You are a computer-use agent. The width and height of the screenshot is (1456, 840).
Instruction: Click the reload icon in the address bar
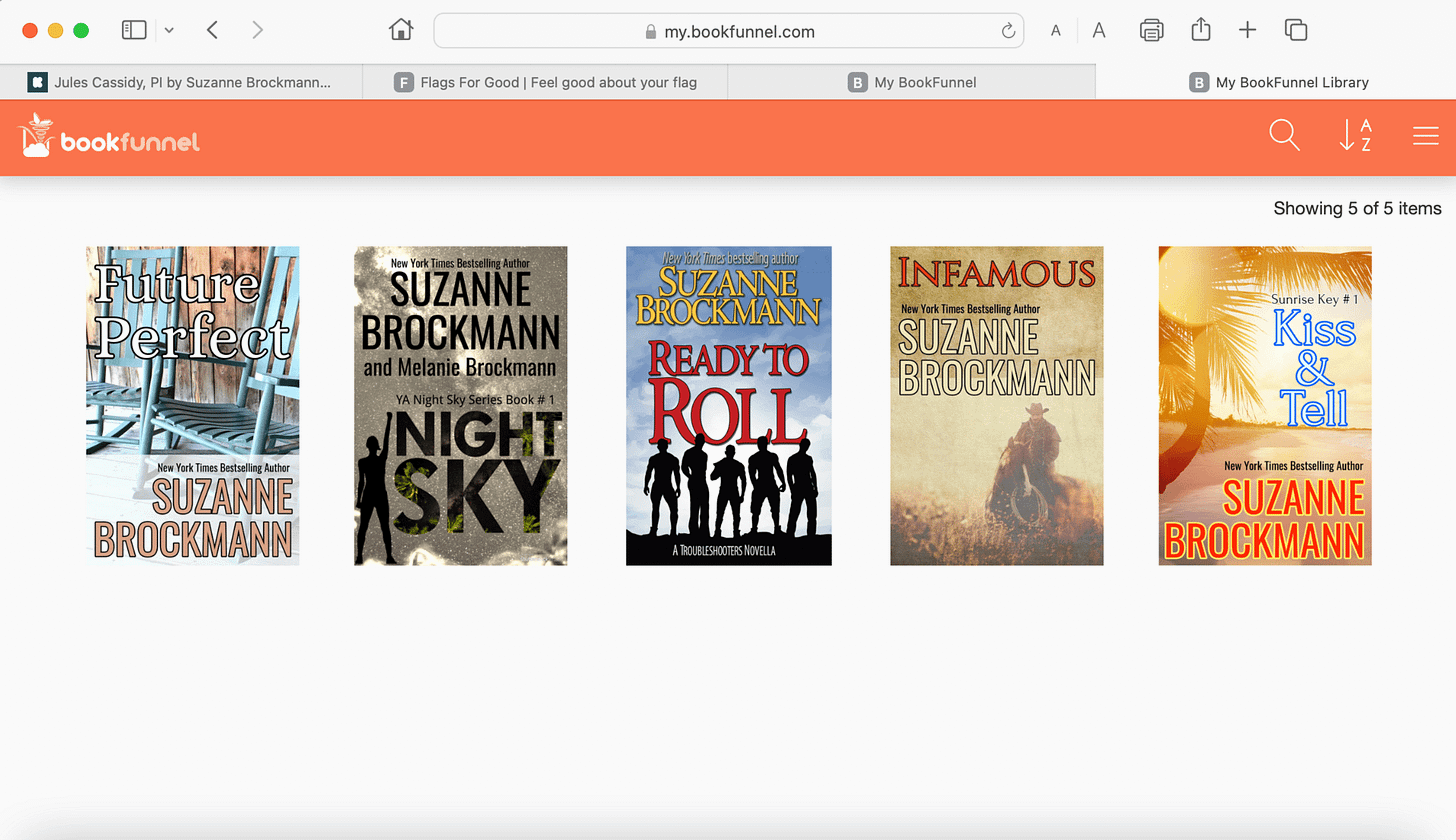[x=1008, y=31]
